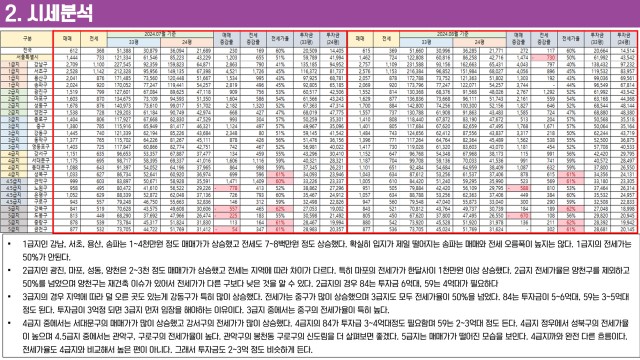Select the paragraph starting '1급지인 강남, 서초, 용산'

[x=327, y=251]
